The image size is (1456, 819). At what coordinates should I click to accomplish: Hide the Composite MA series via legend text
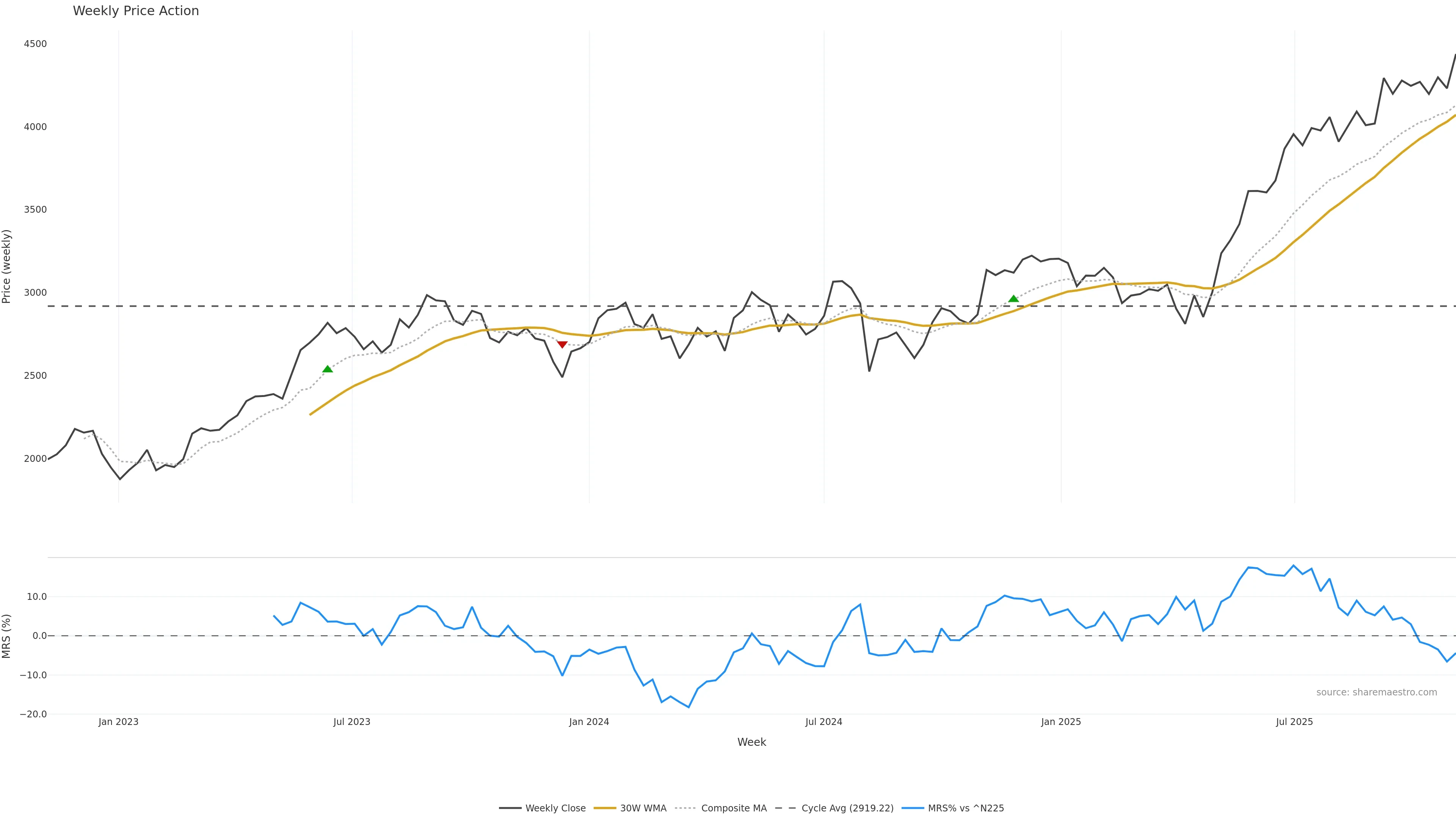click(x=734, y=808)
